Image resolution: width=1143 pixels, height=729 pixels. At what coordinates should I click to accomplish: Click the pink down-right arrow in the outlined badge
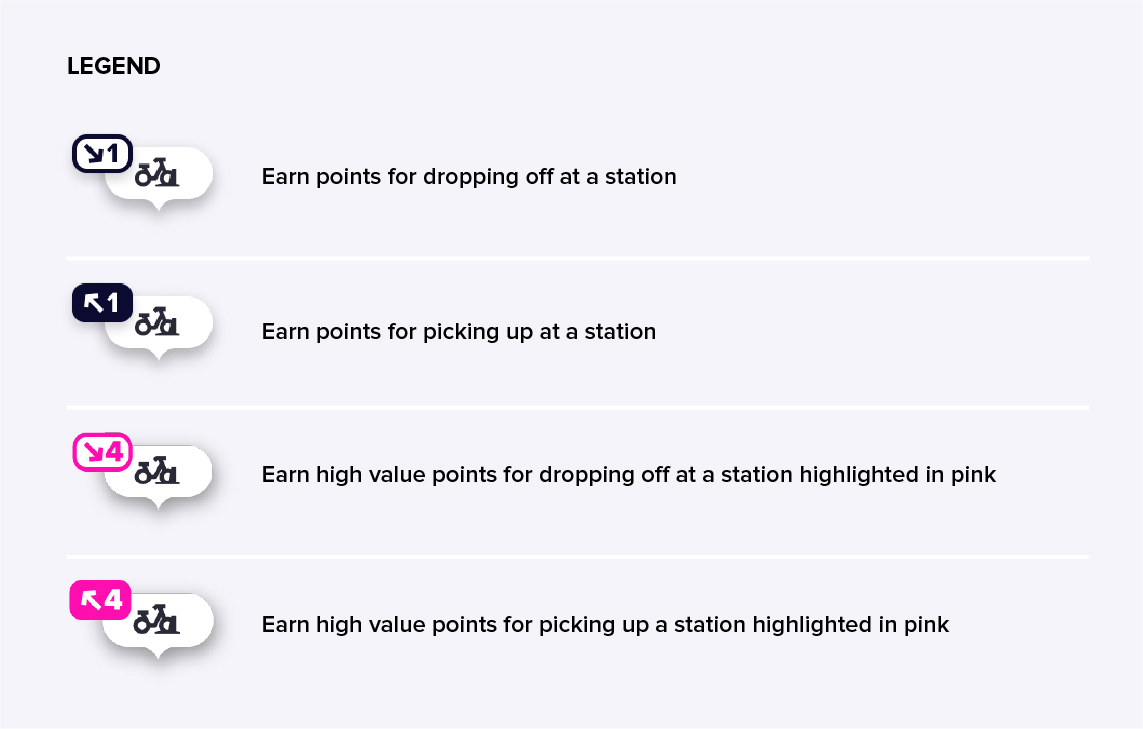[x=91, y=453]
